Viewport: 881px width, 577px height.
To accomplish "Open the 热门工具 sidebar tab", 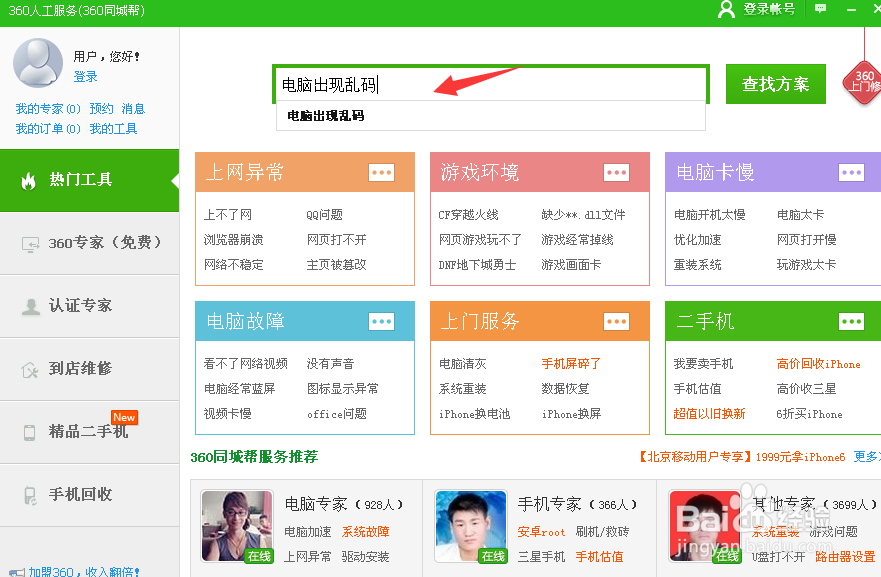I will (x=89, y=180).
